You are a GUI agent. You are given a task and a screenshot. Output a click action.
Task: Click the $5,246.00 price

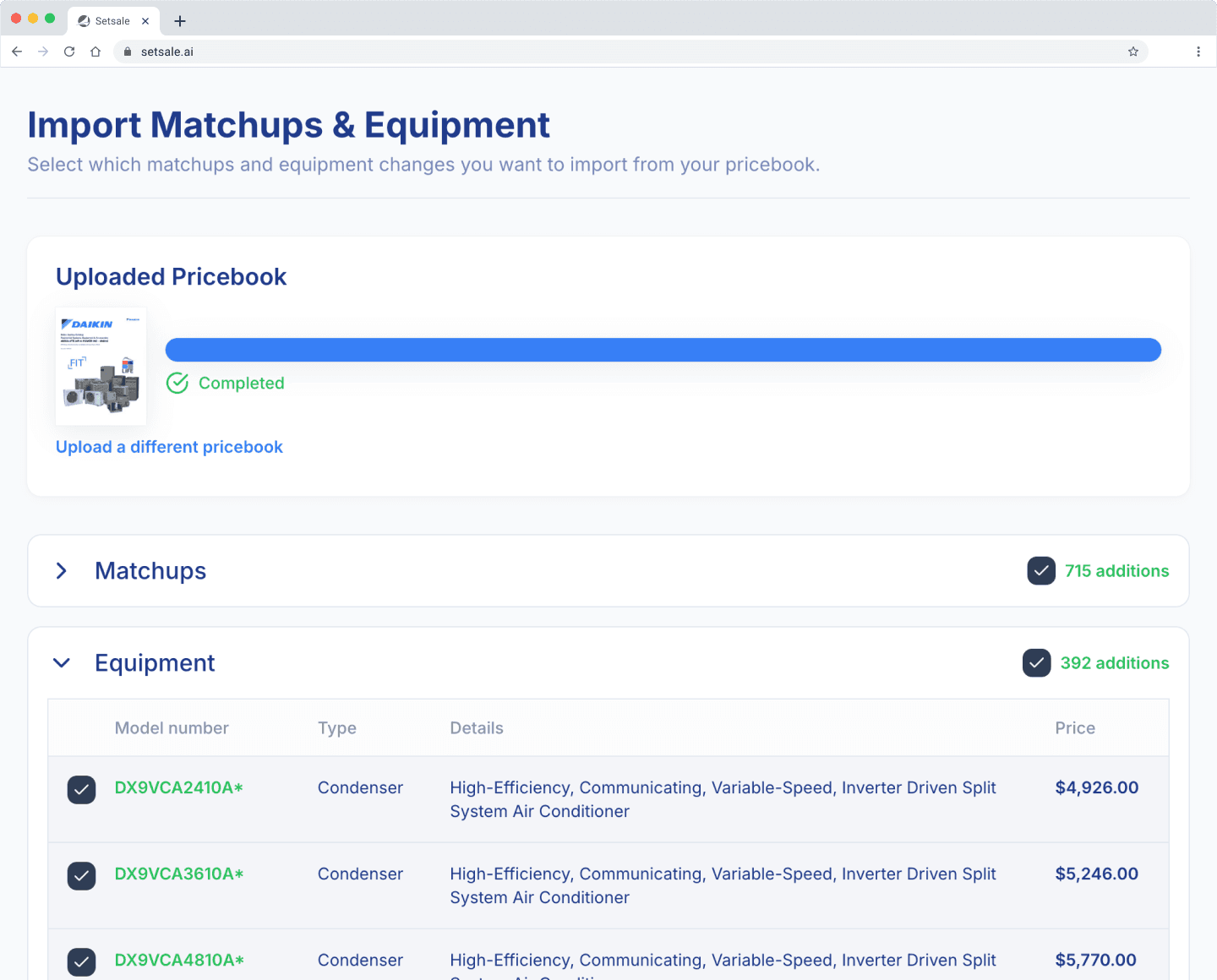click(1097, 874)
